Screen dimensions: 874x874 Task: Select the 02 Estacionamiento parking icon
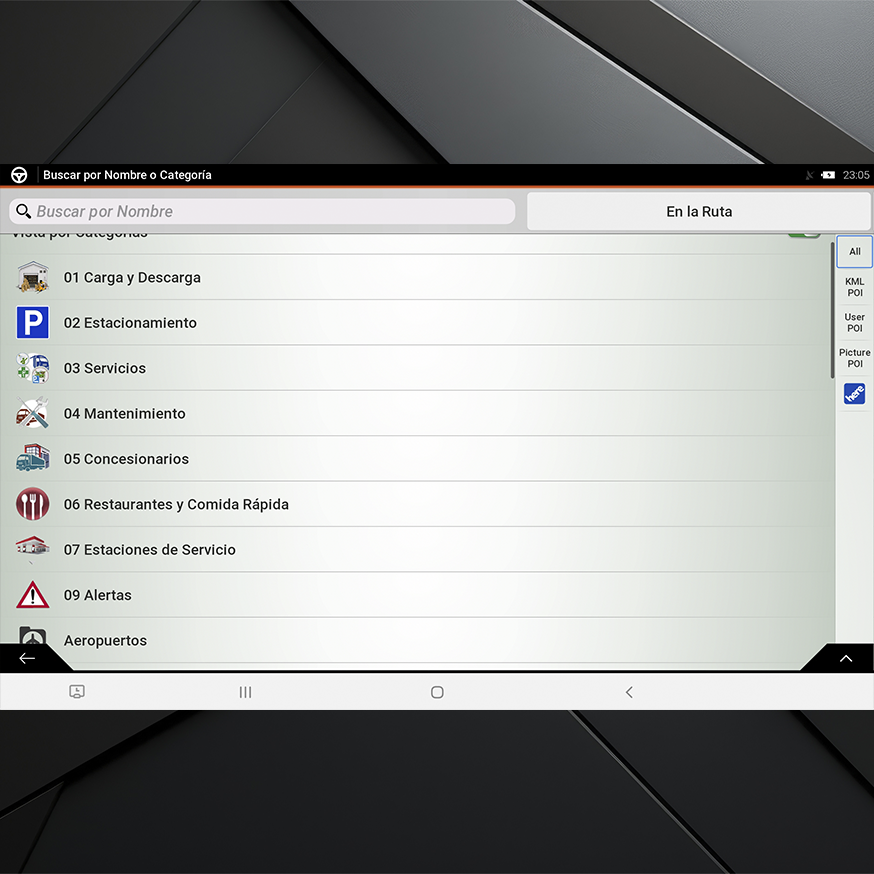[32, 323]
